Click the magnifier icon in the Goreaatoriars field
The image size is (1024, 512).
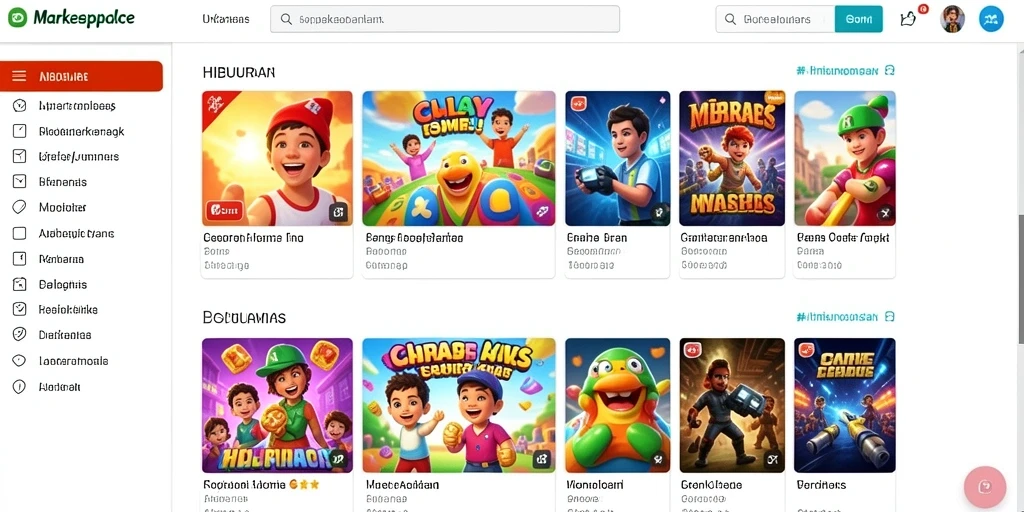click(x=730, y=20)
